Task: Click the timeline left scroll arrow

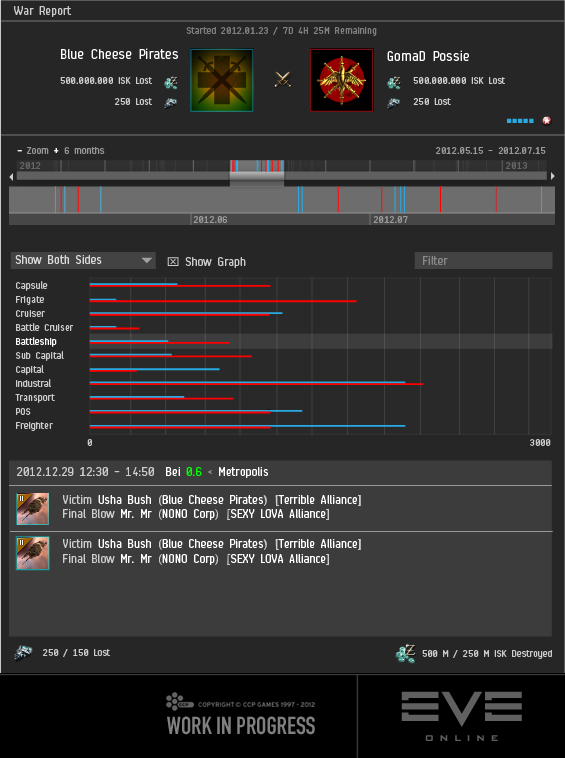Action: 12,177
